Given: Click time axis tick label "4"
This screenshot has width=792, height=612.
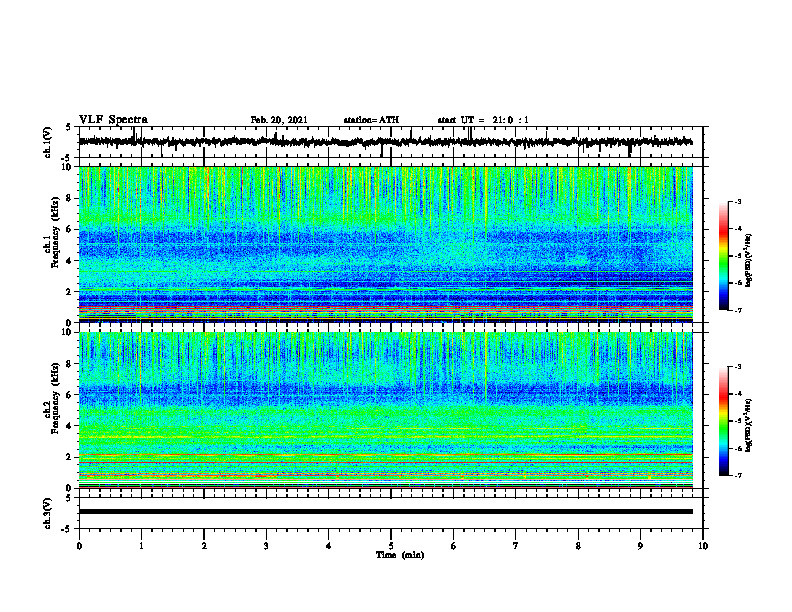Looking at the screenshot, I should coord(329,546).
